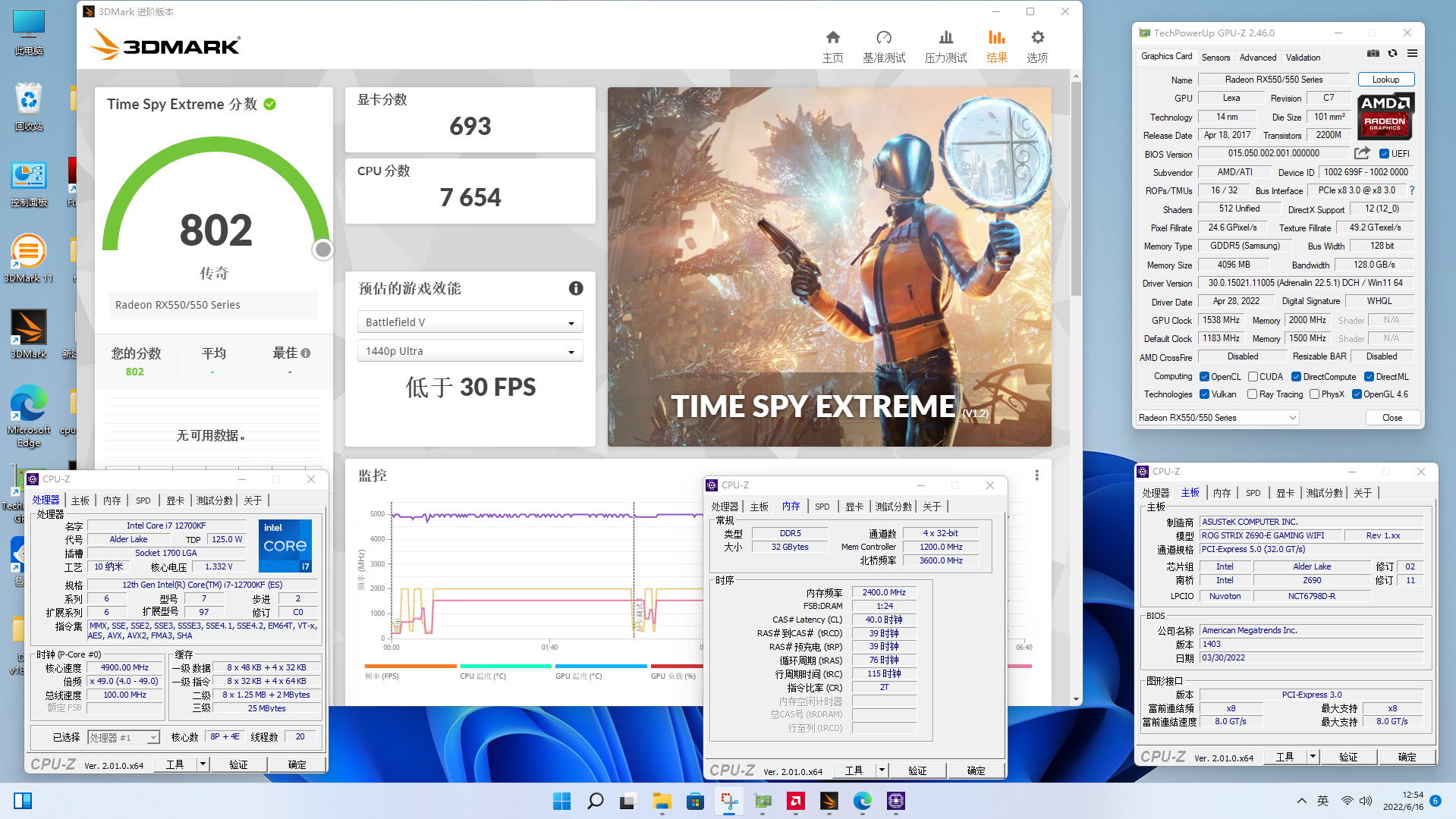Refresh GPU-Z data with refresh icon
The height and width of the screenshot is (819, 1456).
point(1392,54)
